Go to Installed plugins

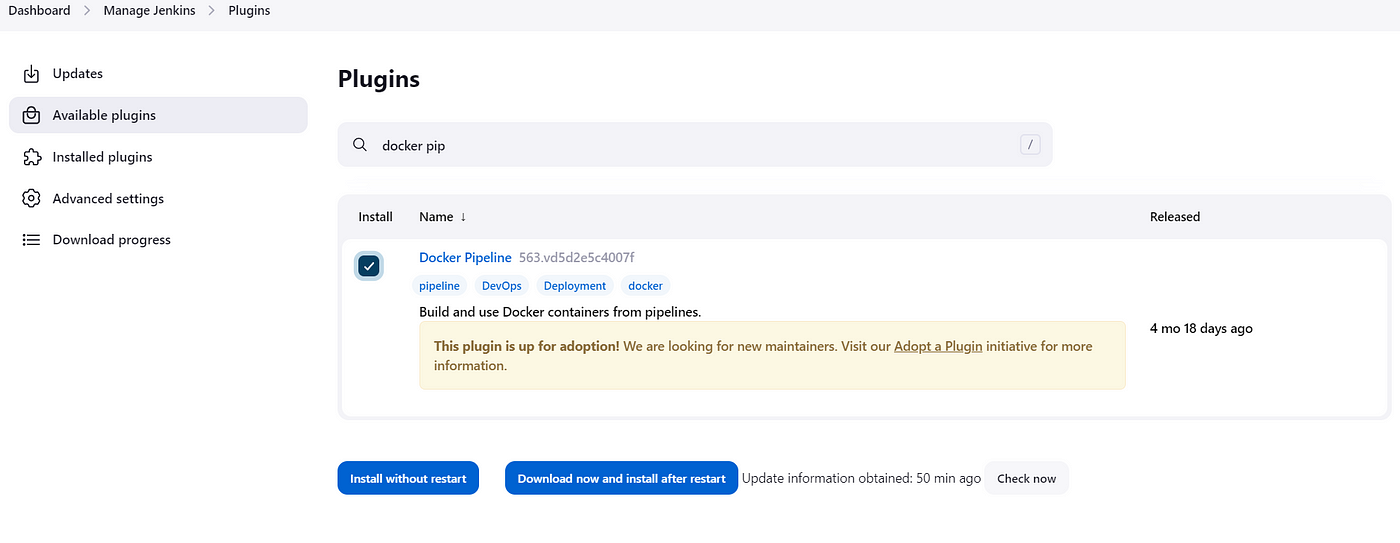coord(158,157)
